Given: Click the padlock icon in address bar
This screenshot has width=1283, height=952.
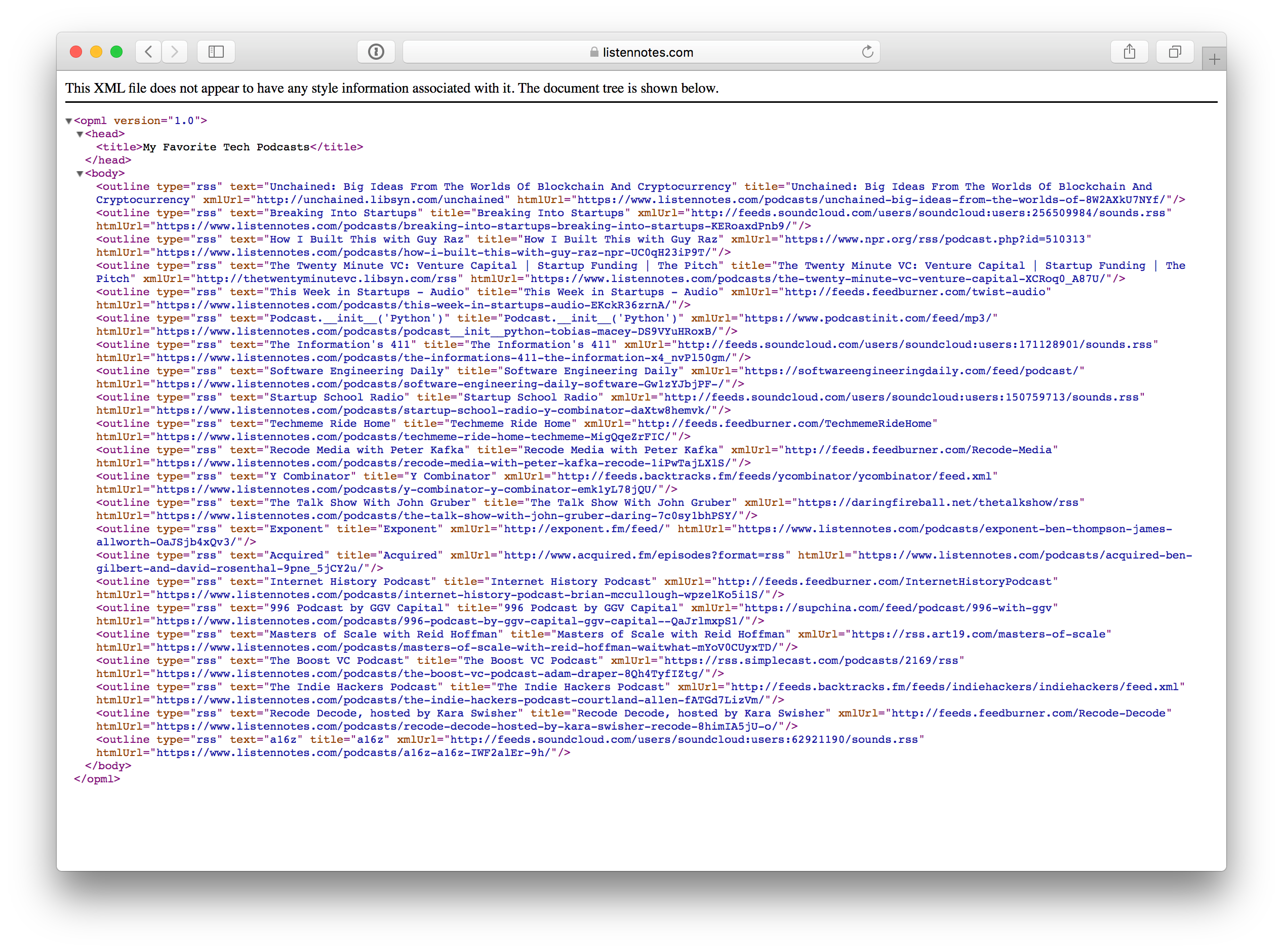Looking at the screenshot, I should tap(594, 52).
